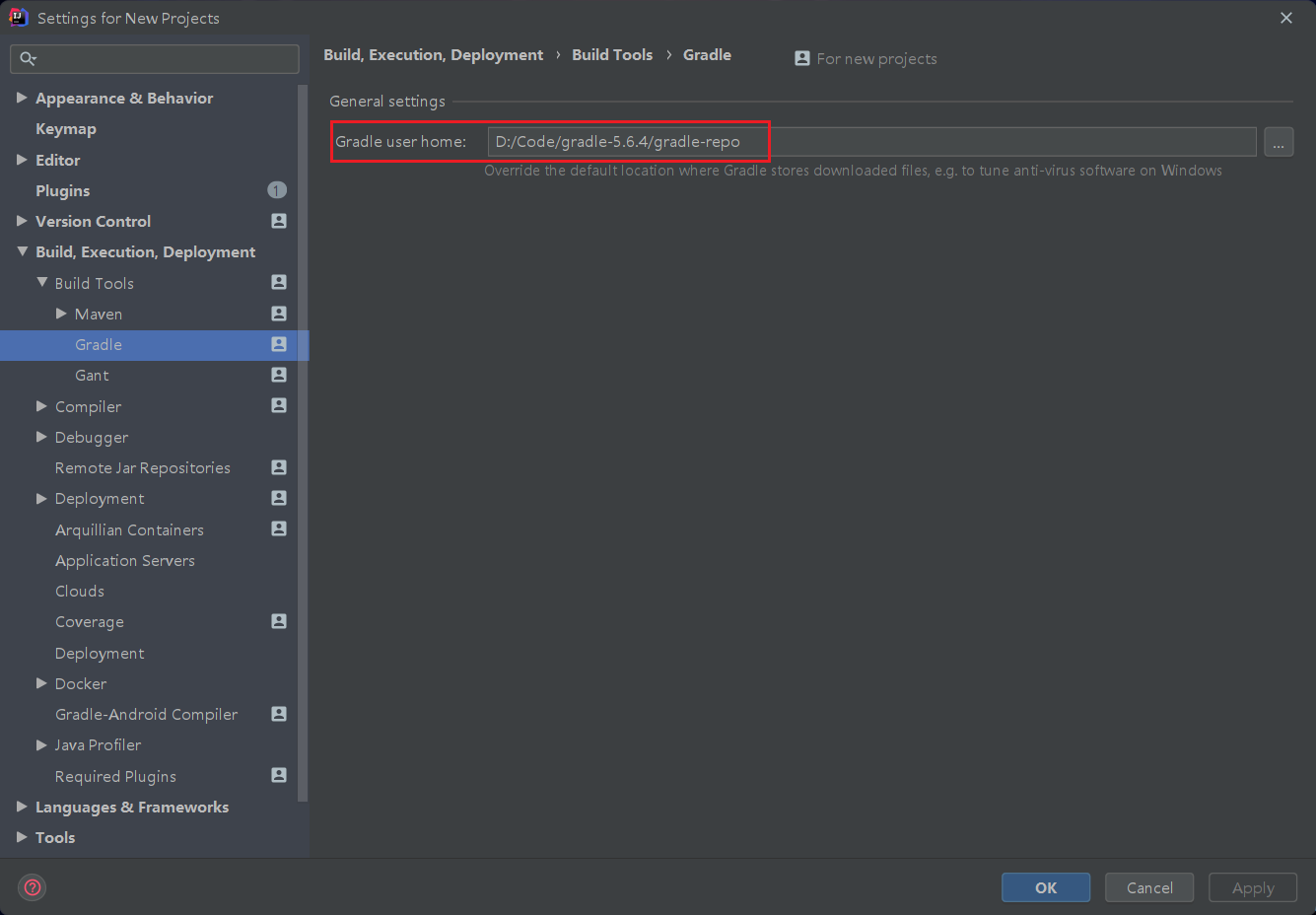Click OK to confirm settings

[x=1046, y=887]
